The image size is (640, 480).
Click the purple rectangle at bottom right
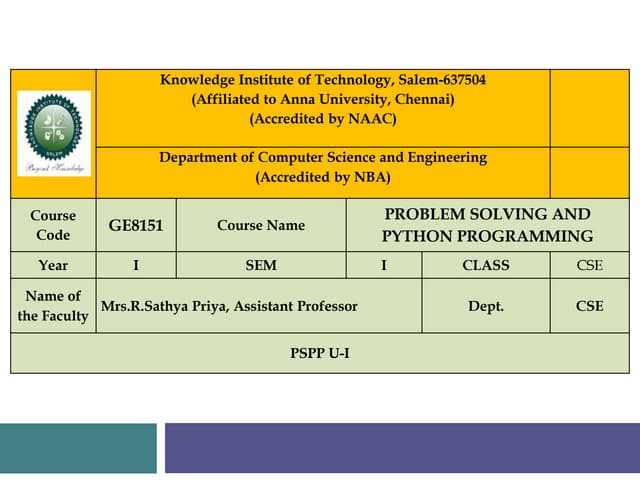pos(401,448)
